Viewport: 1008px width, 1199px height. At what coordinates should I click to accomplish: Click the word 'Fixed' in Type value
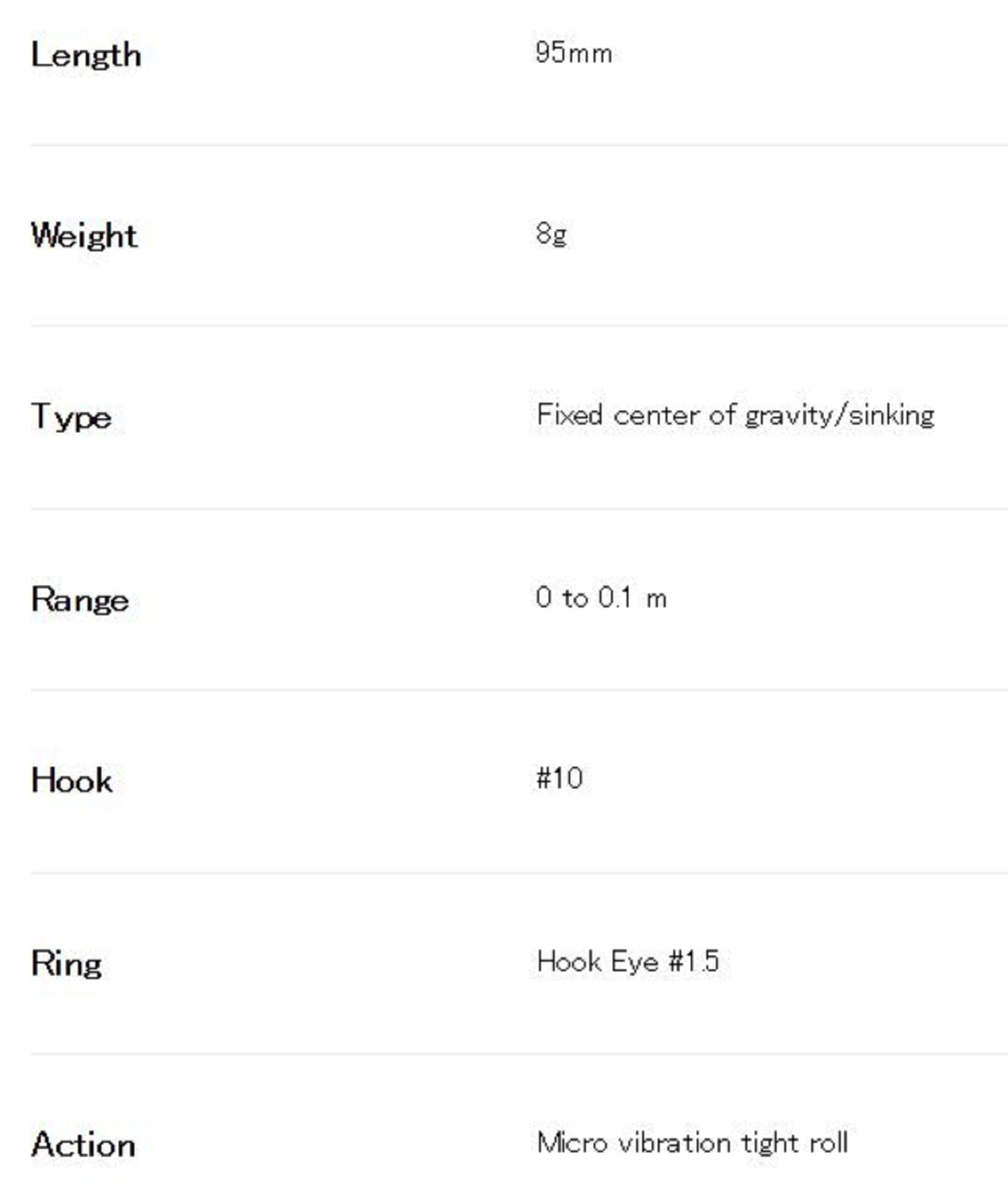[569, 414]
